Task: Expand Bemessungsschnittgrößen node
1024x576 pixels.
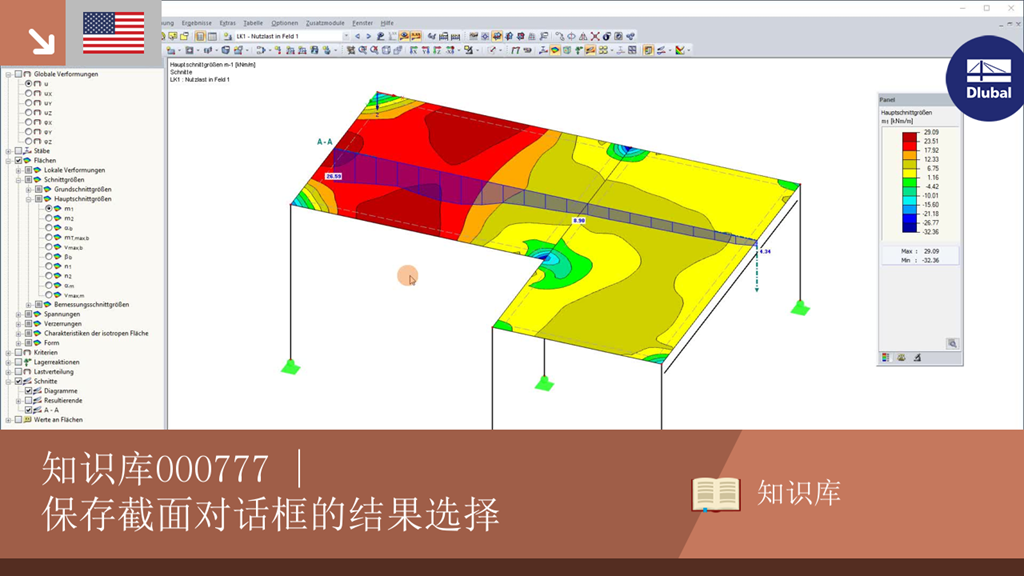Action: (29, 304)
